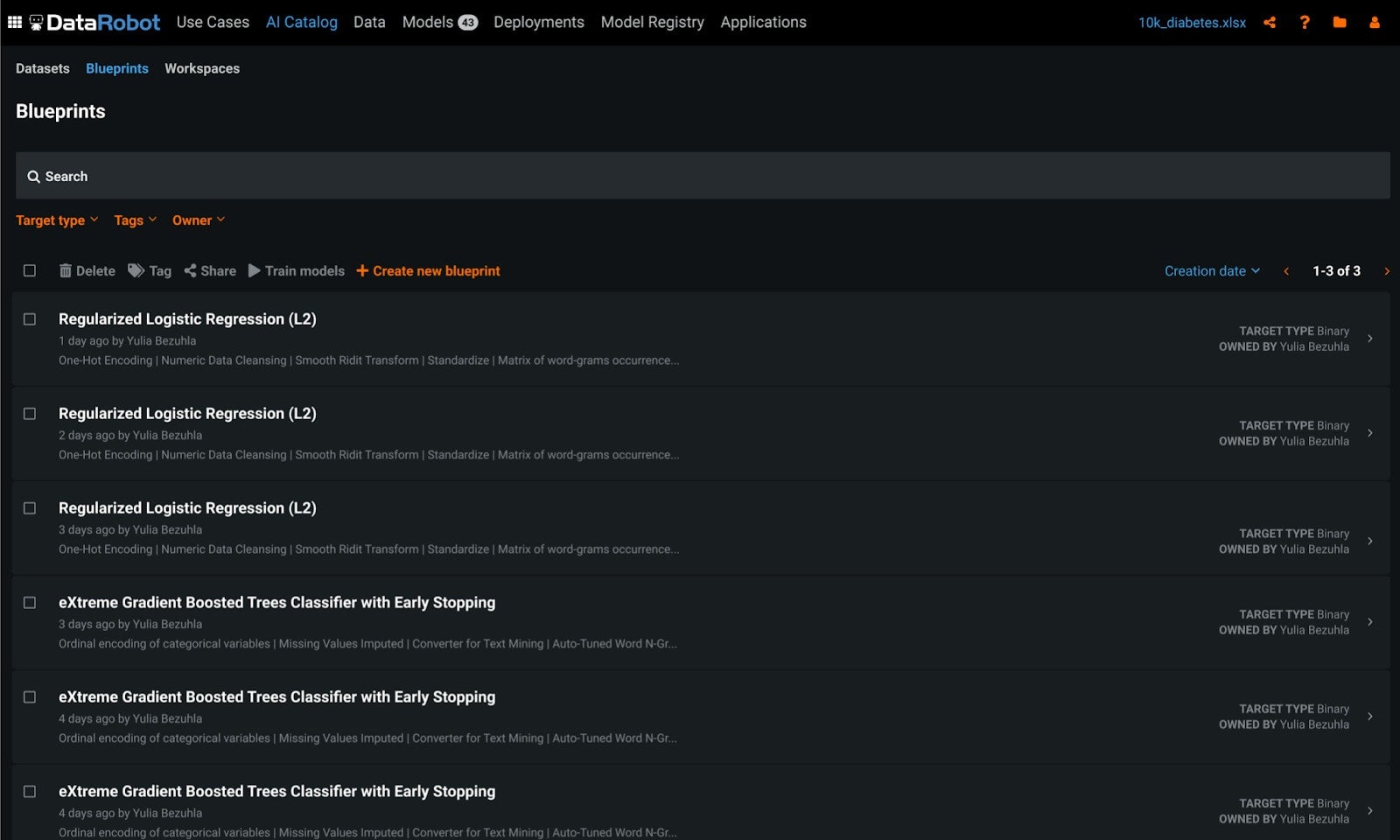Check the 3 days ago eXtreme Gradient blueprint
The width and height of the screenshot is (1400, 840).
30,603
